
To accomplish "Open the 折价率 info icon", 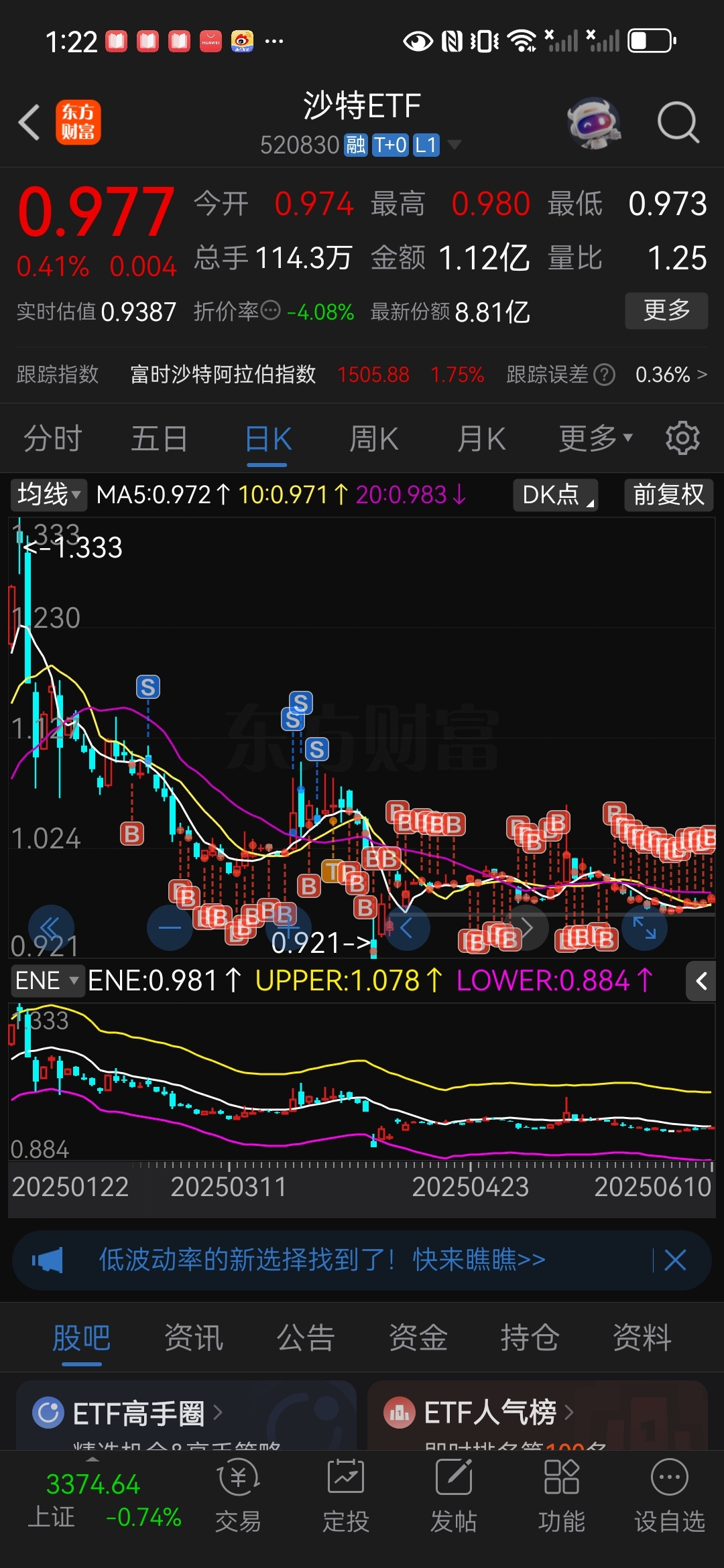I will pyautogui.click(x=270, y=310).
